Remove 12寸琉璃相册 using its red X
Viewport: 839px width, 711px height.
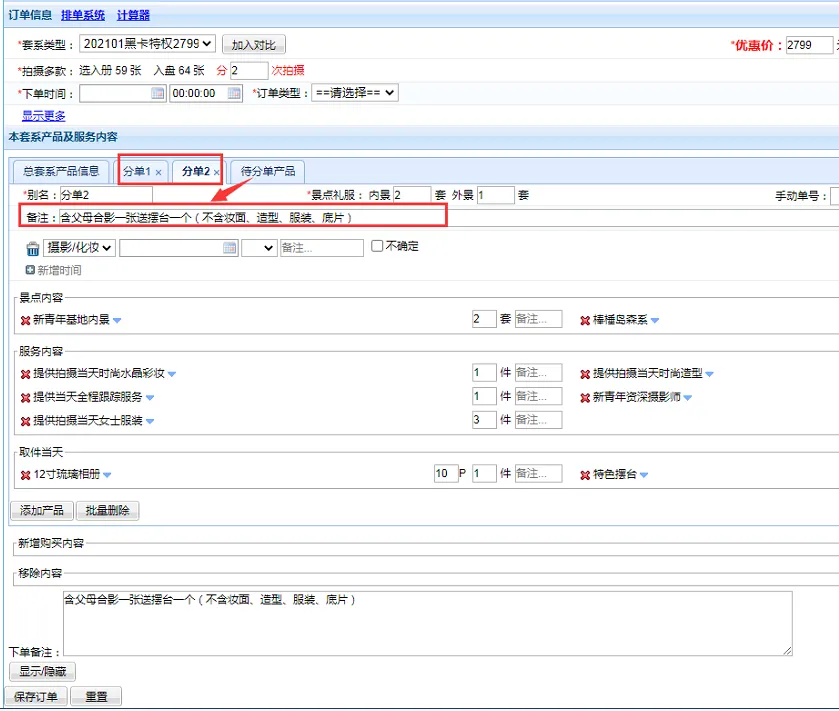pos(25,475)
